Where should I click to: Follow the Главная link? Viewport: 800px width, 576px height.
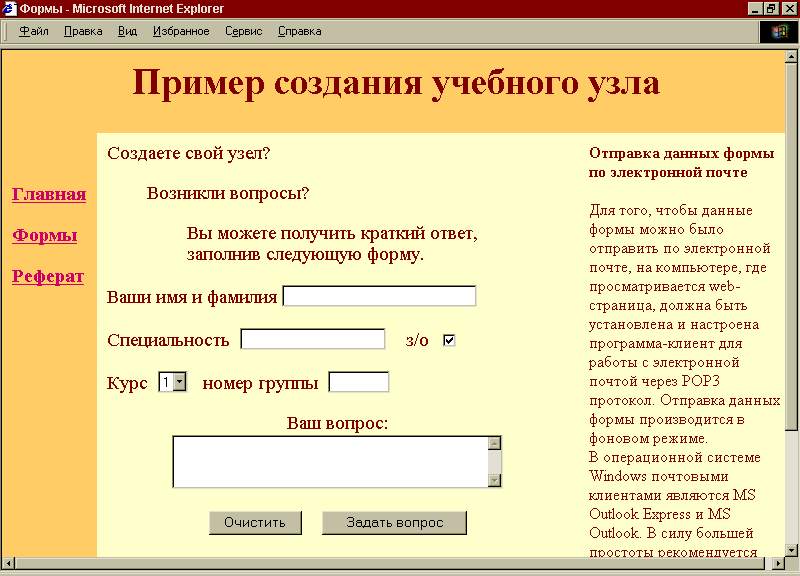(x=49, y=194)
